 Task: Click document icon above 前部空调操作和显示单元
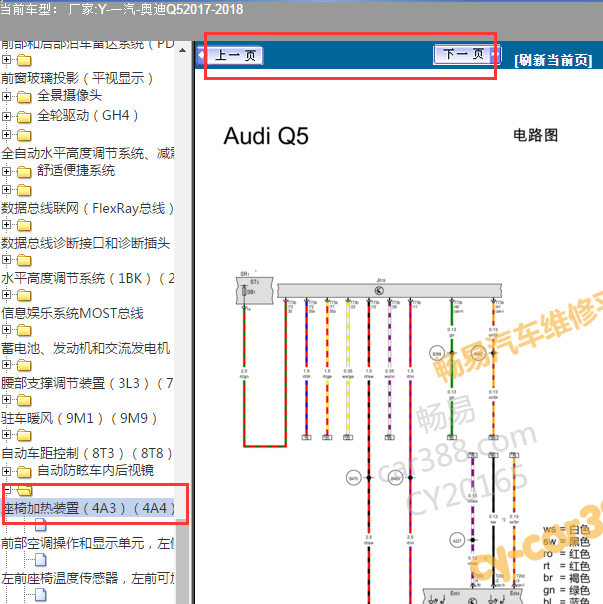[x=40, y=525]
